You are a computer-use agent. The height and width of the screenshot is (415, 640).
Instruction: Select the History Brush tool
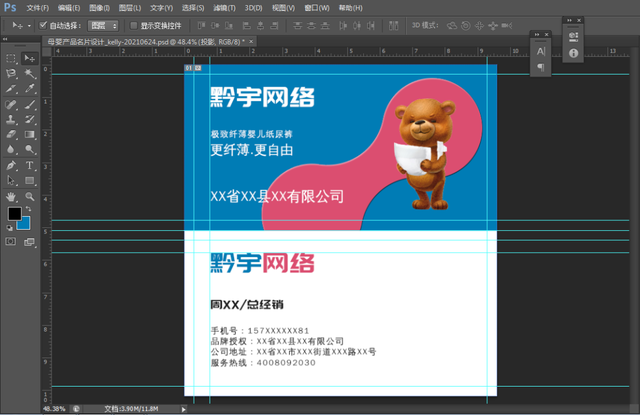(29, 120)
